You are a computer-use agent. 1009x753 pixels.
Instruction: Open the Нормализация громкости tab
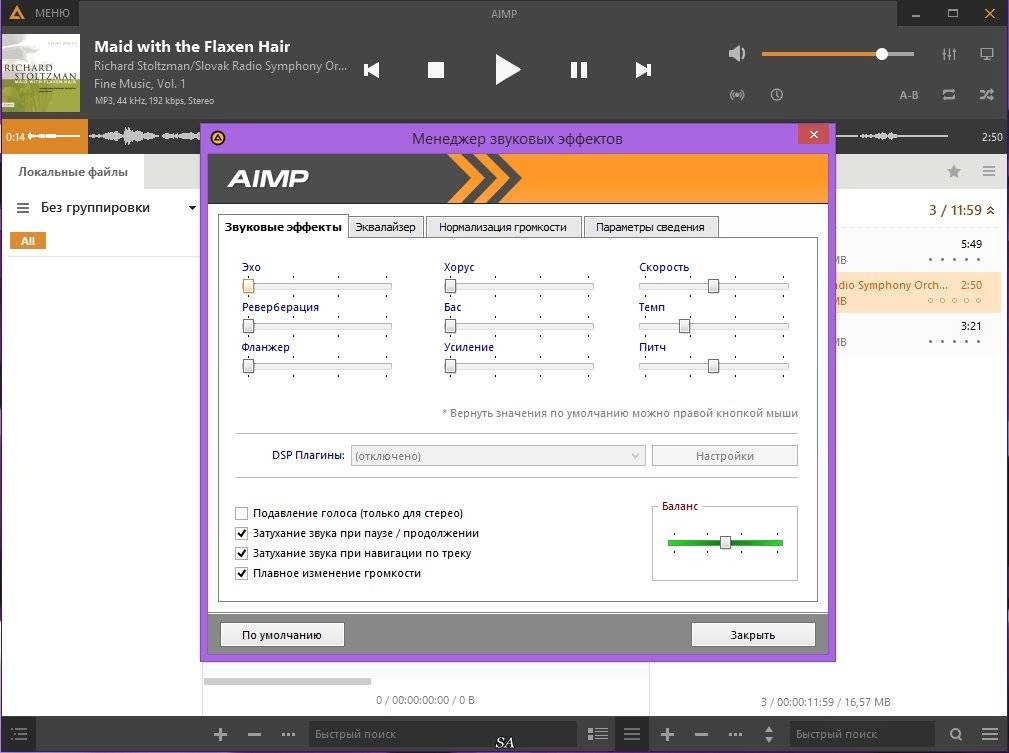click(x=503, y=227)
